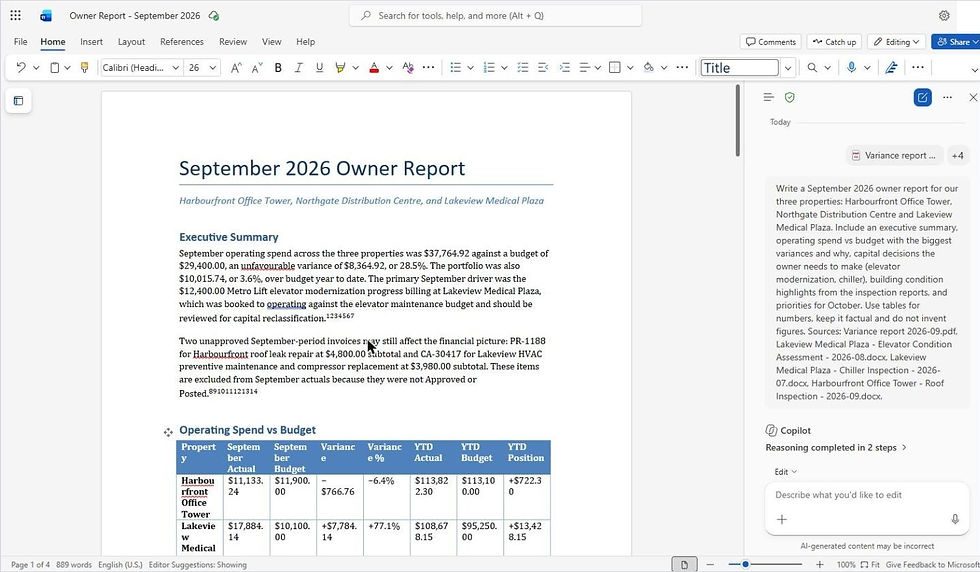980x572 pixels.
Task: Open more paragraph options ellipsis
Action: (x=682, y=68)
